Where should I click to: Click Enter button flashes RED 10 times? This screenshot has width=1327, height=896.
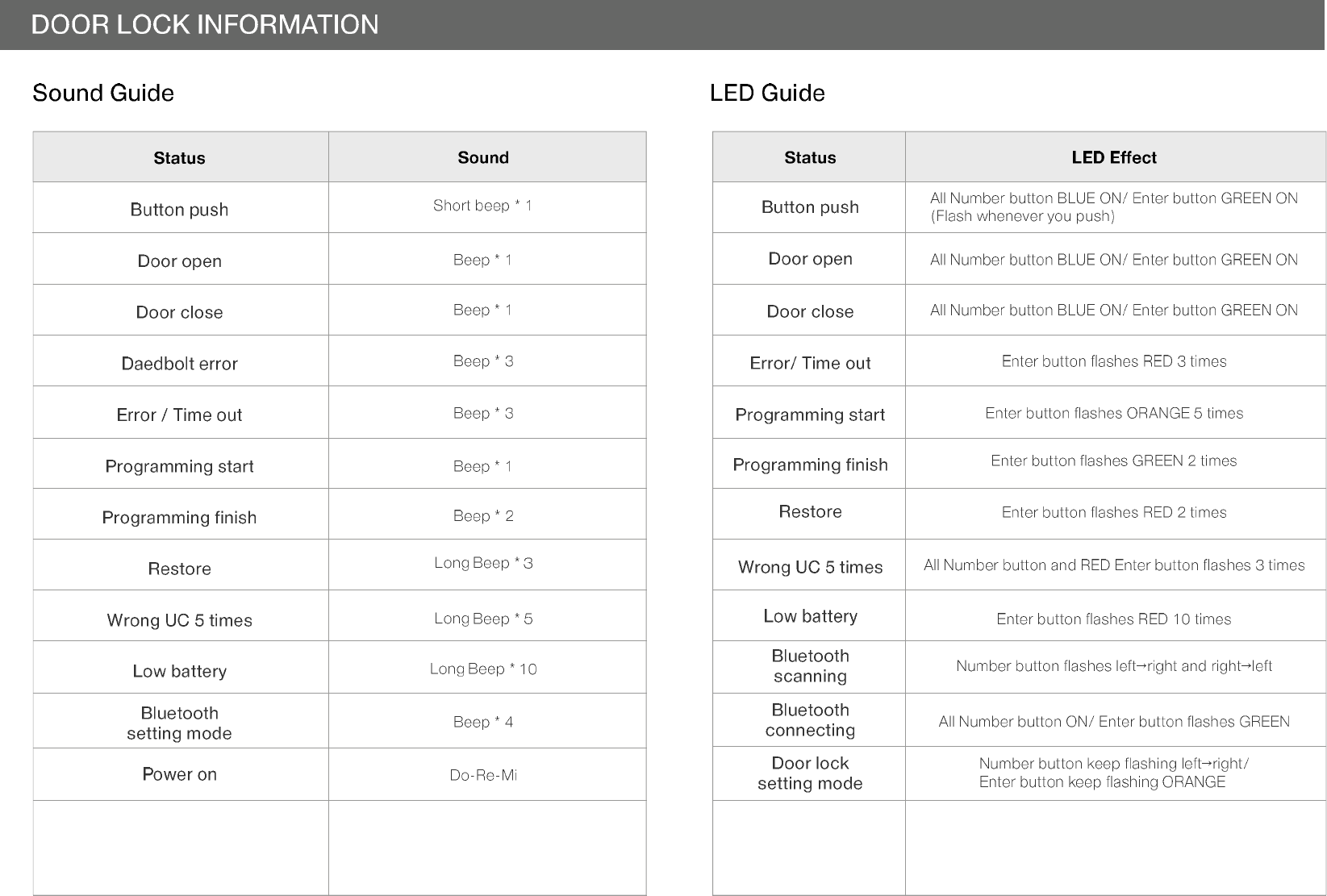coord(1114,619)
